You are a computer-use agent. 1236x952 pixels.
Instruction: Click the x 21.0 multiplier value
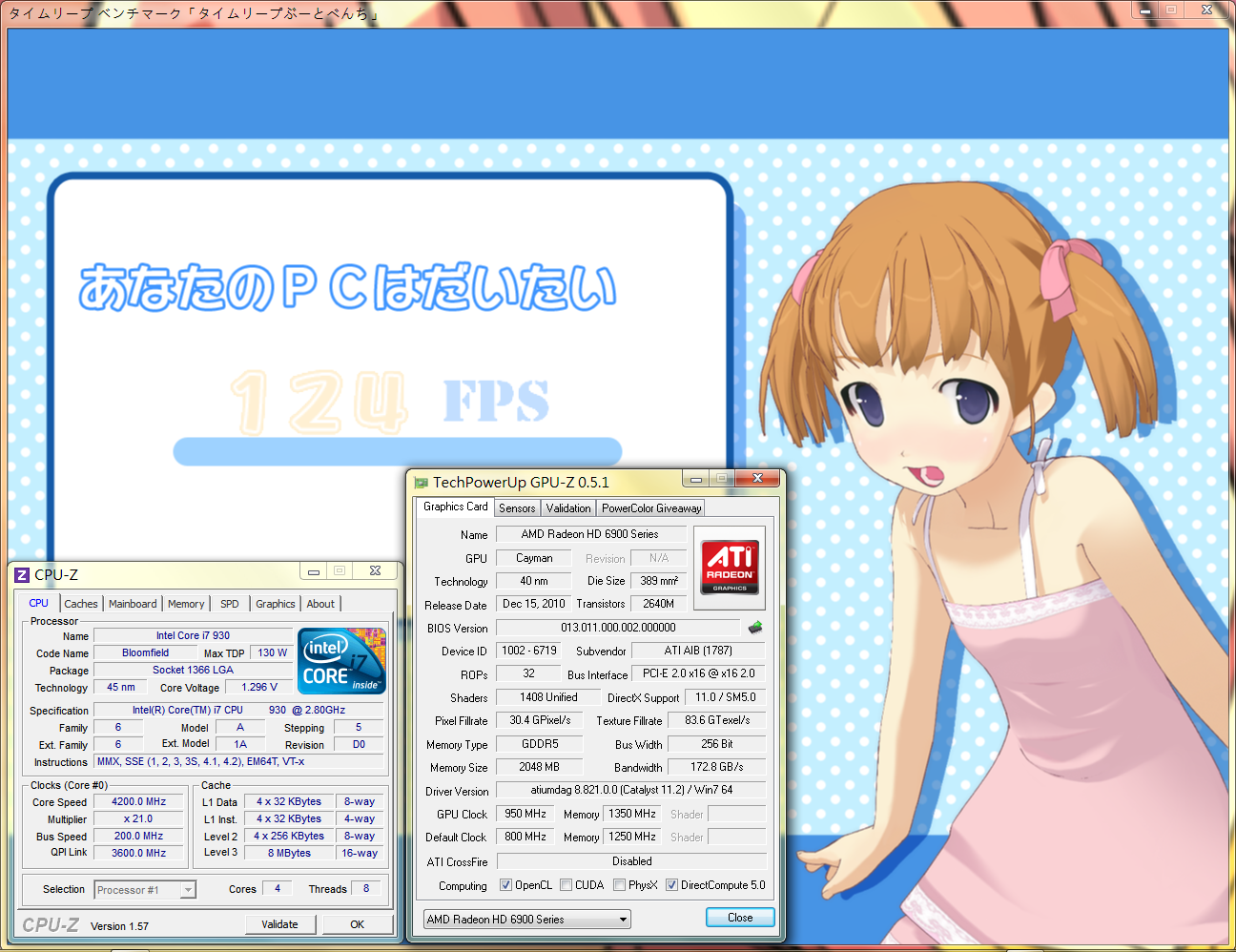tap(138, 818)
